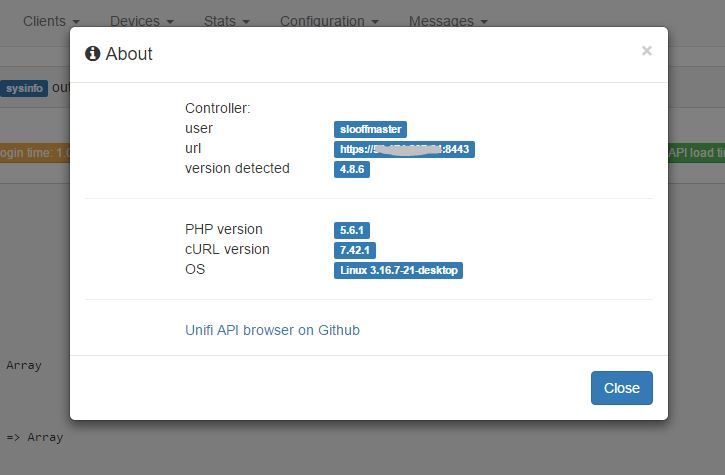Click the sloofmaster user badge
The height and width of the screenshot is (475, 725).
click(370, 129)
